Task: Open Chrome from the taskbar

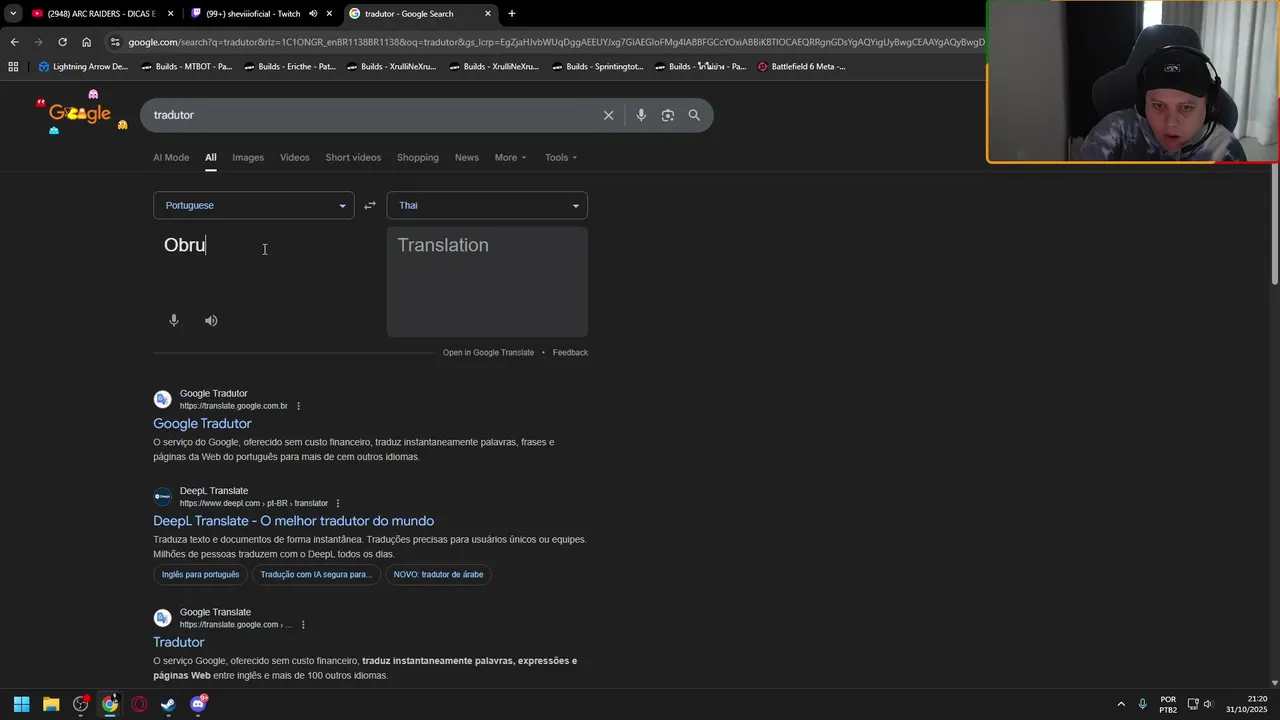Action: tap(110, 704)
